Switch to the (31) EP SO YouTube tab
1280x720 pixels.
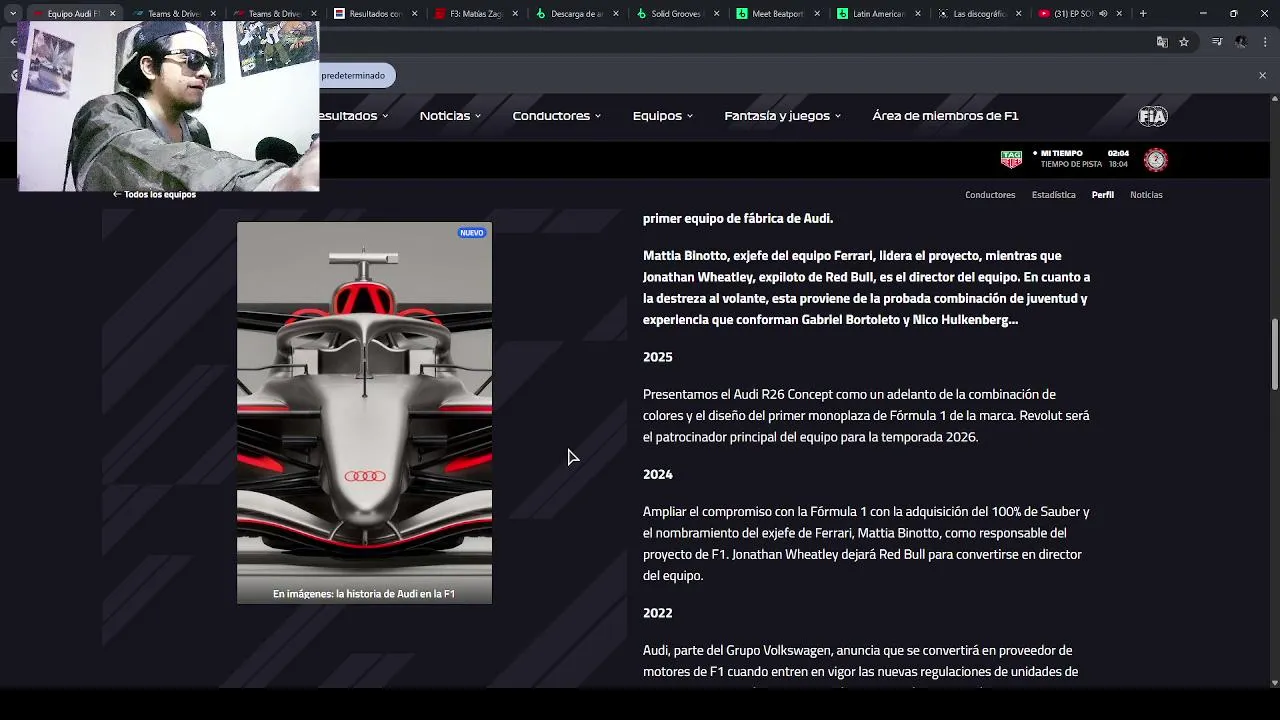(x=1070, y=14)
